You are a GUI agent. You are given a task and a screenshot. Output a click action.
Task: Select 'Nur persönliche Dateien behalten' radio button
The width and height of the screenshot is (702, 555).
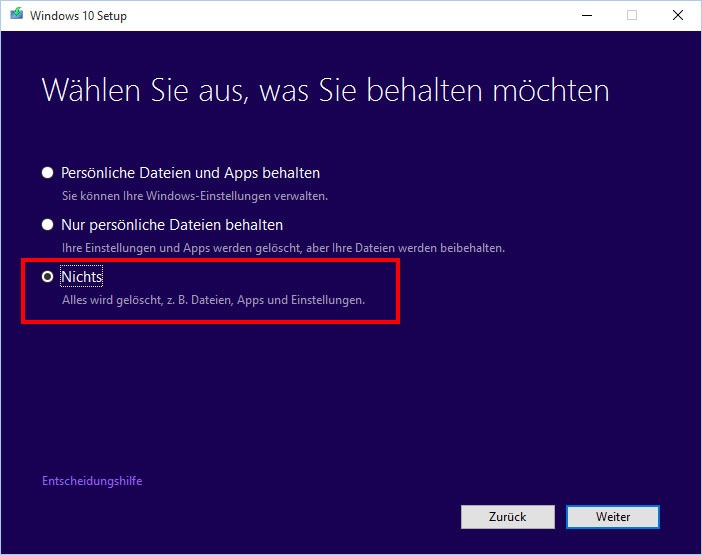point(47,225)
